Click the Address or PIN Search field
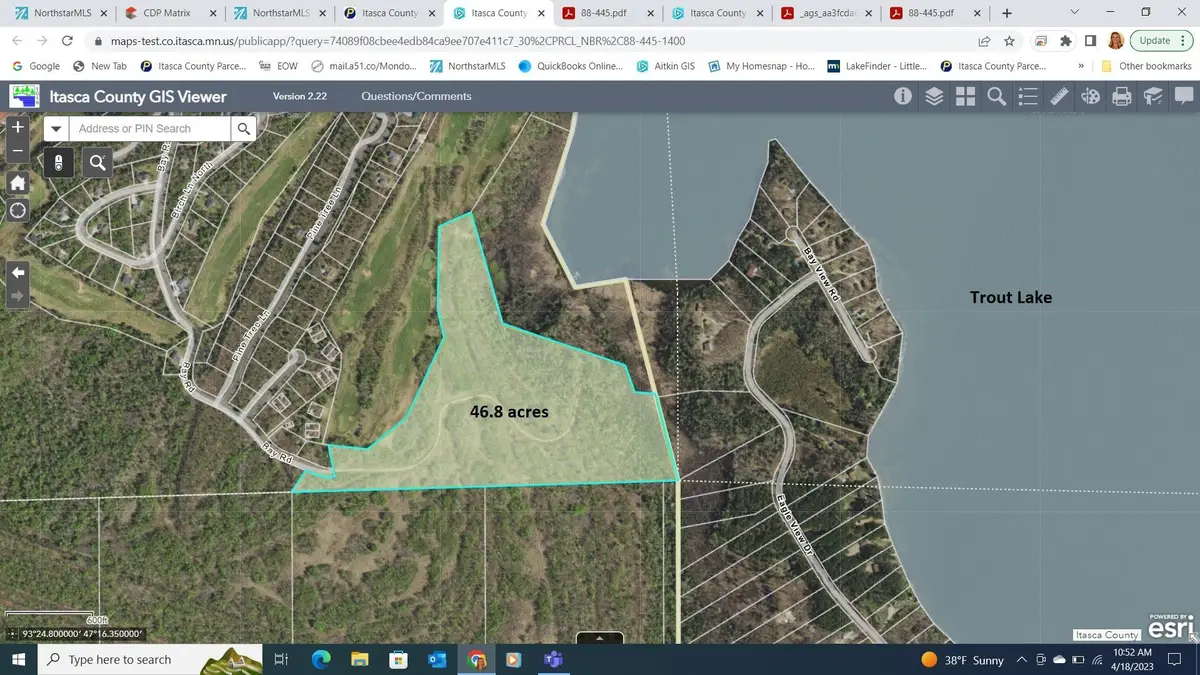The height and width of the screenshot is (675, 1200). (x=150, y=129)
